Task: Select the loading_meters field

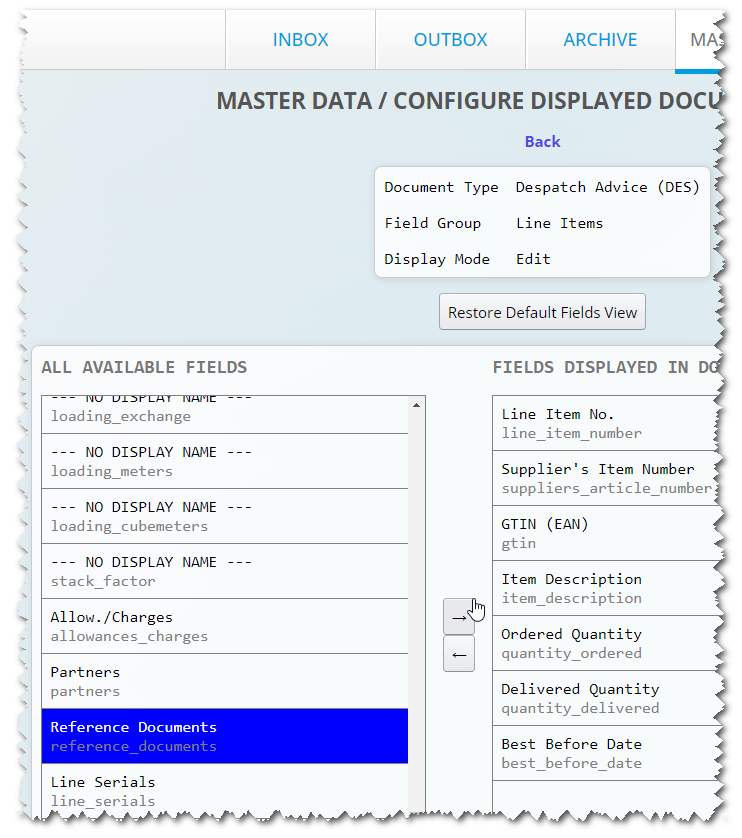Action: coord(225,461)
